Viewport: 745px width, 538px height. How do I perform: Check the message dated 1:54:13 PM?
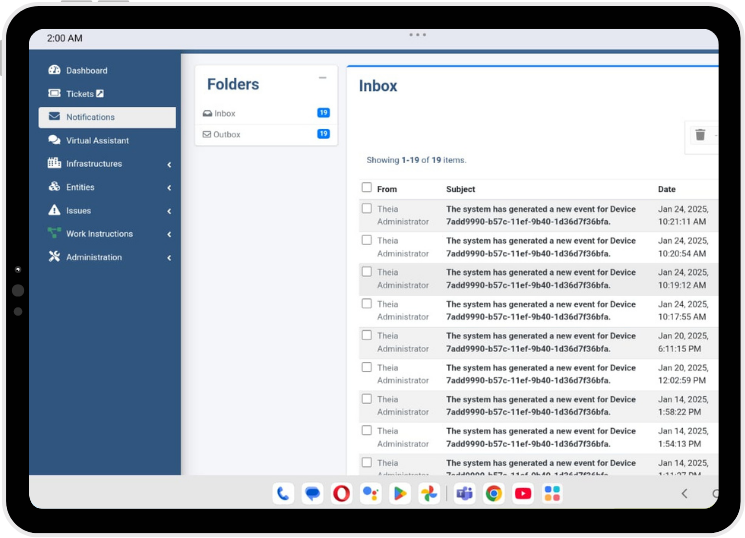[366, 430]
